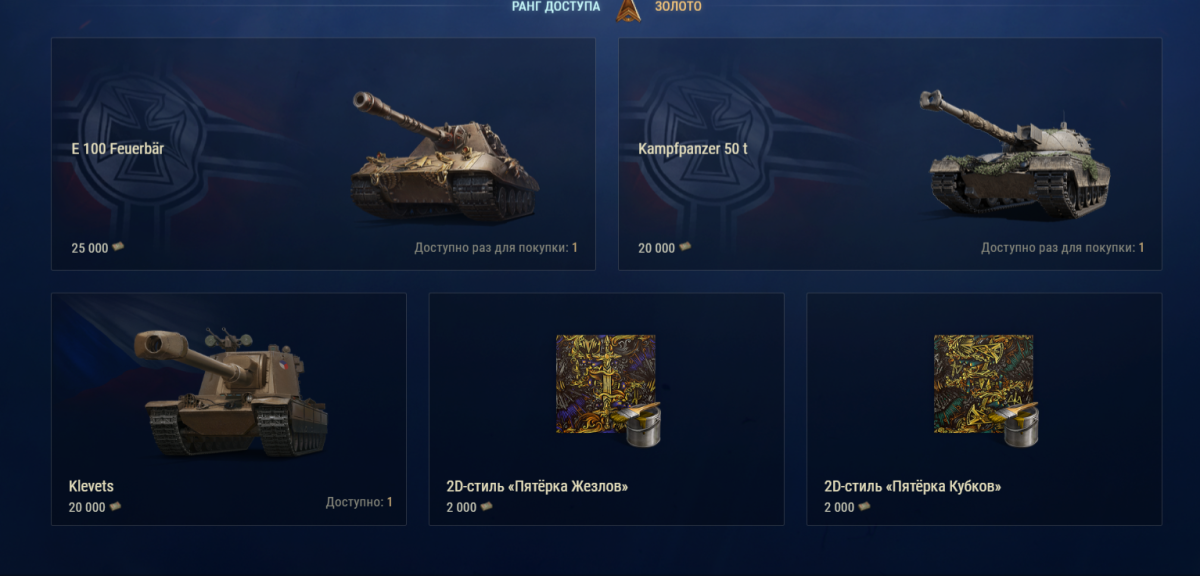Open 2D-стиль «Пятёрка Жезлов» title
This screenshot has height=576, width=1200.
coord(537,486)
